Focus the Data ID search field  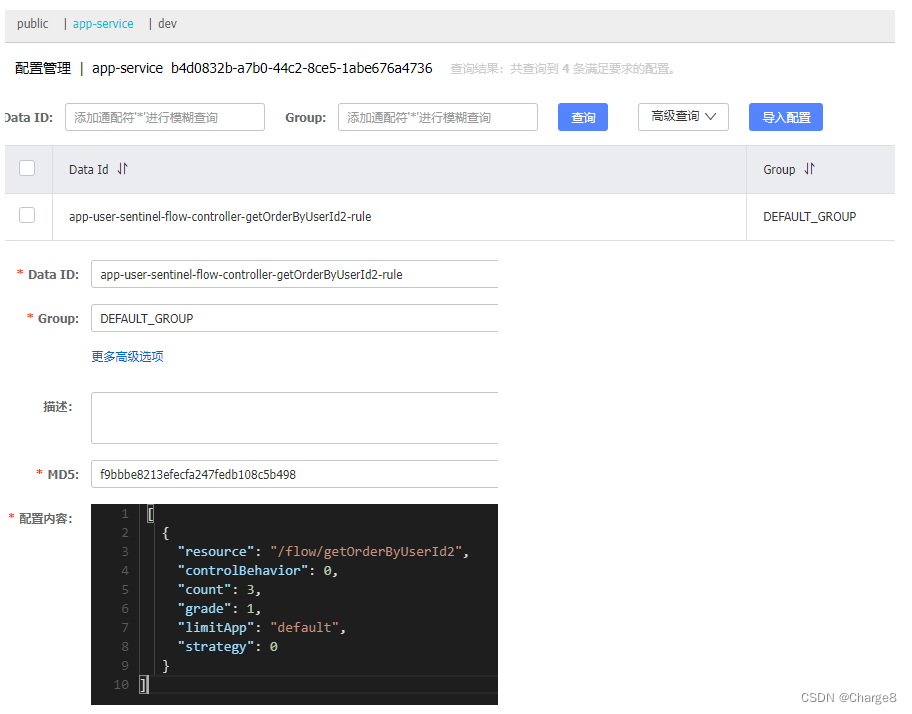(x=165, y=117)
